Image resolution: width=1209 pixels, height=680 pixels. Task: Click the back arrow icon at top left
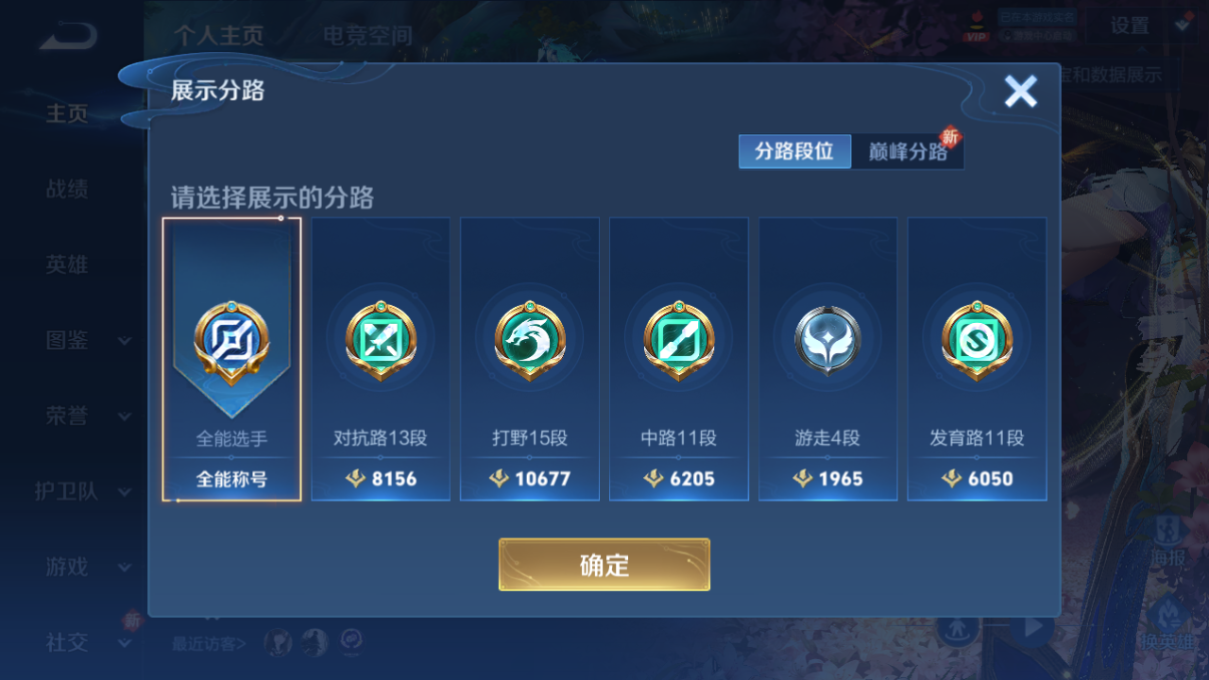click(x=68, y=36)
